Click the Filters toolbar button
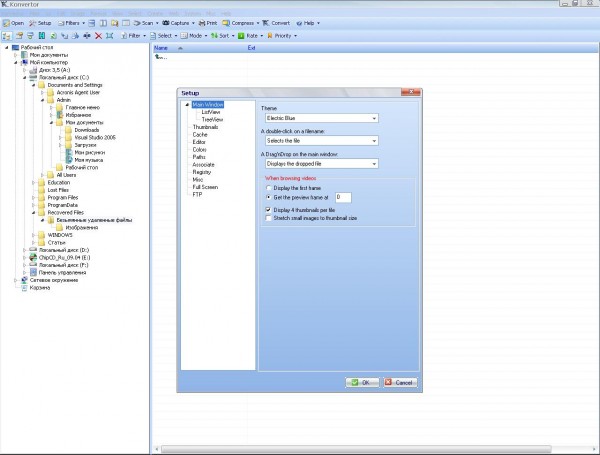 tap(72, 23)
